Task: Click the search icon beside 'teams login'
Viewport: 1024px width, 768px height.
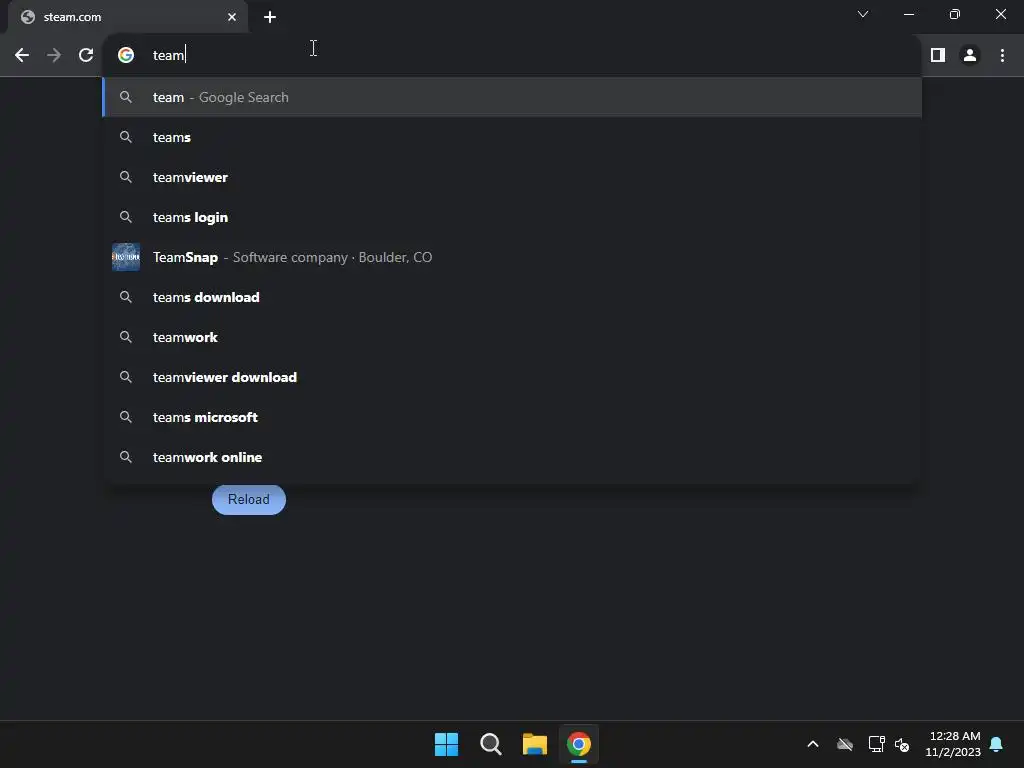Action: point(126,217)
